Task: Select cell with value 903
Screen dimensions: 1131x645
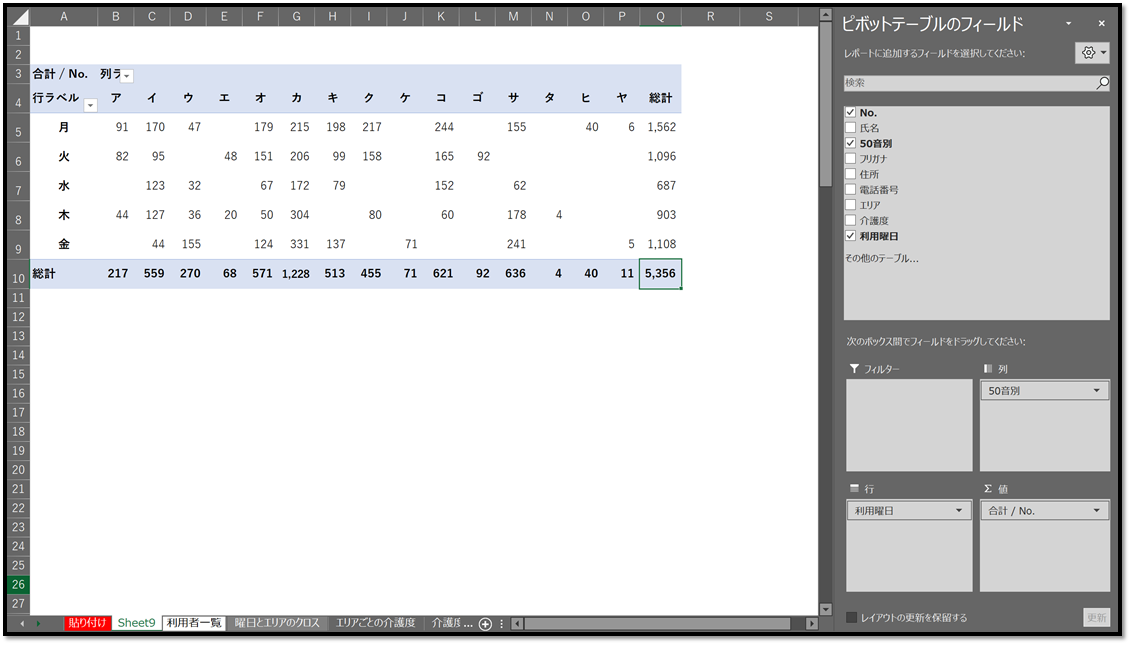Action: (x=660, y=215)
